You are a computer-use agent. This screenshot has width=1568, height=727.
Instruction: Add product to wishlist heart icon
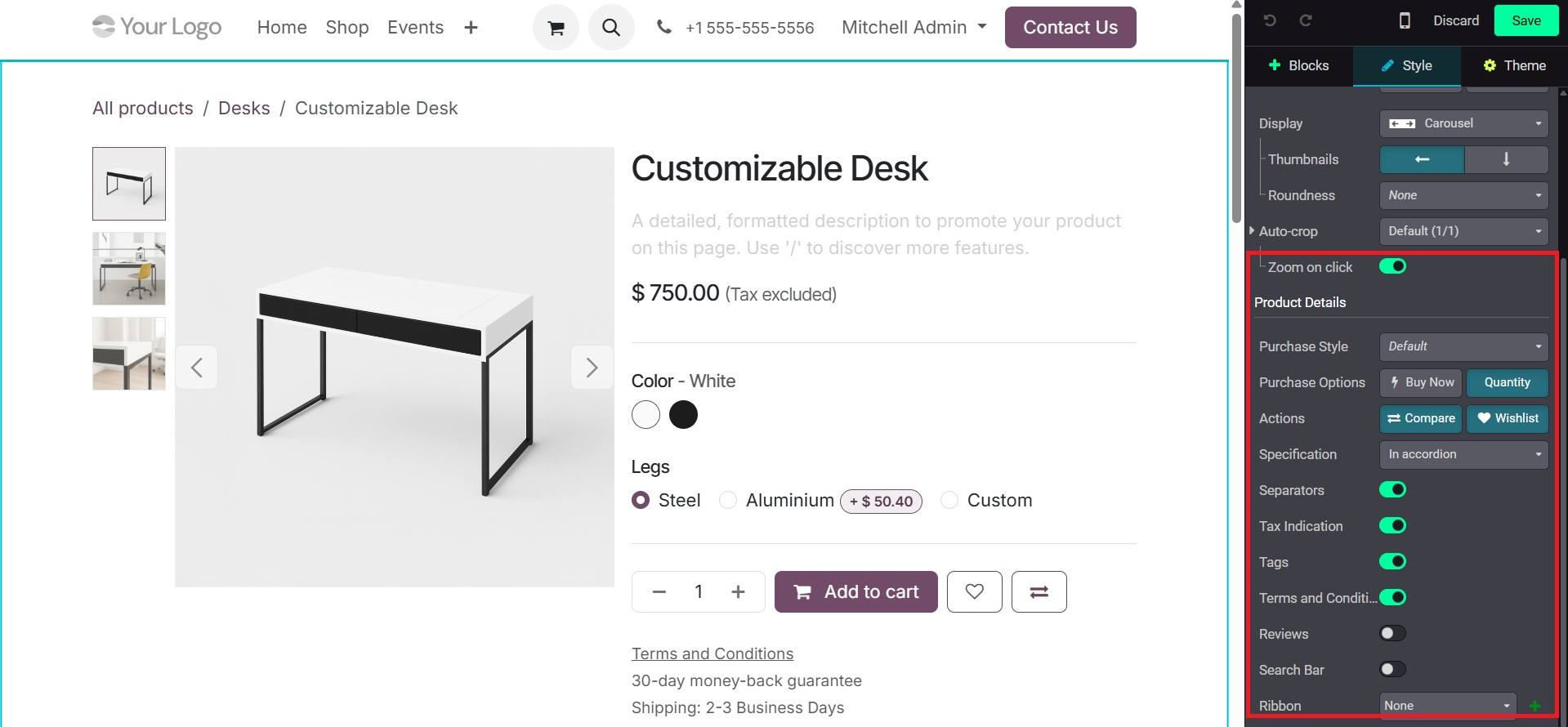pos(974,591)
